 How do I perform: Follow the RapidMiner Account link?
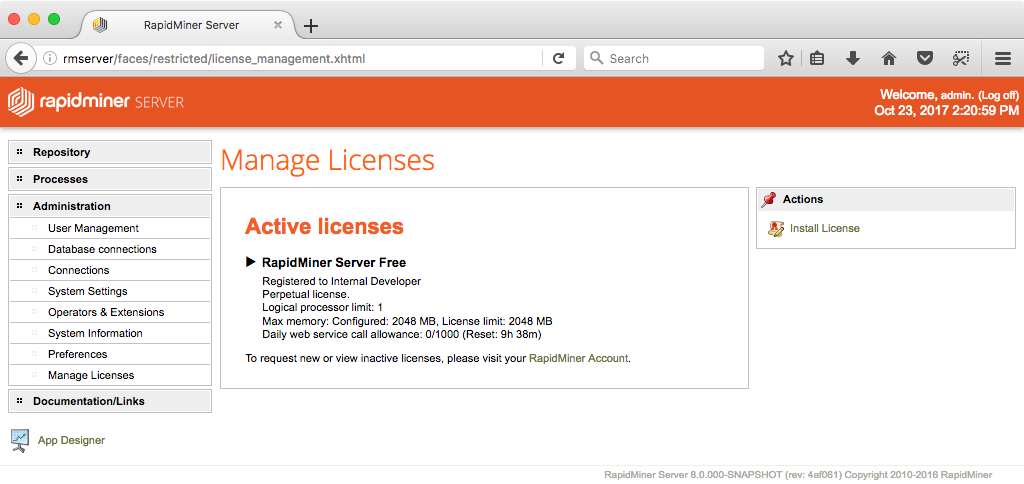[x=579, y=358]
